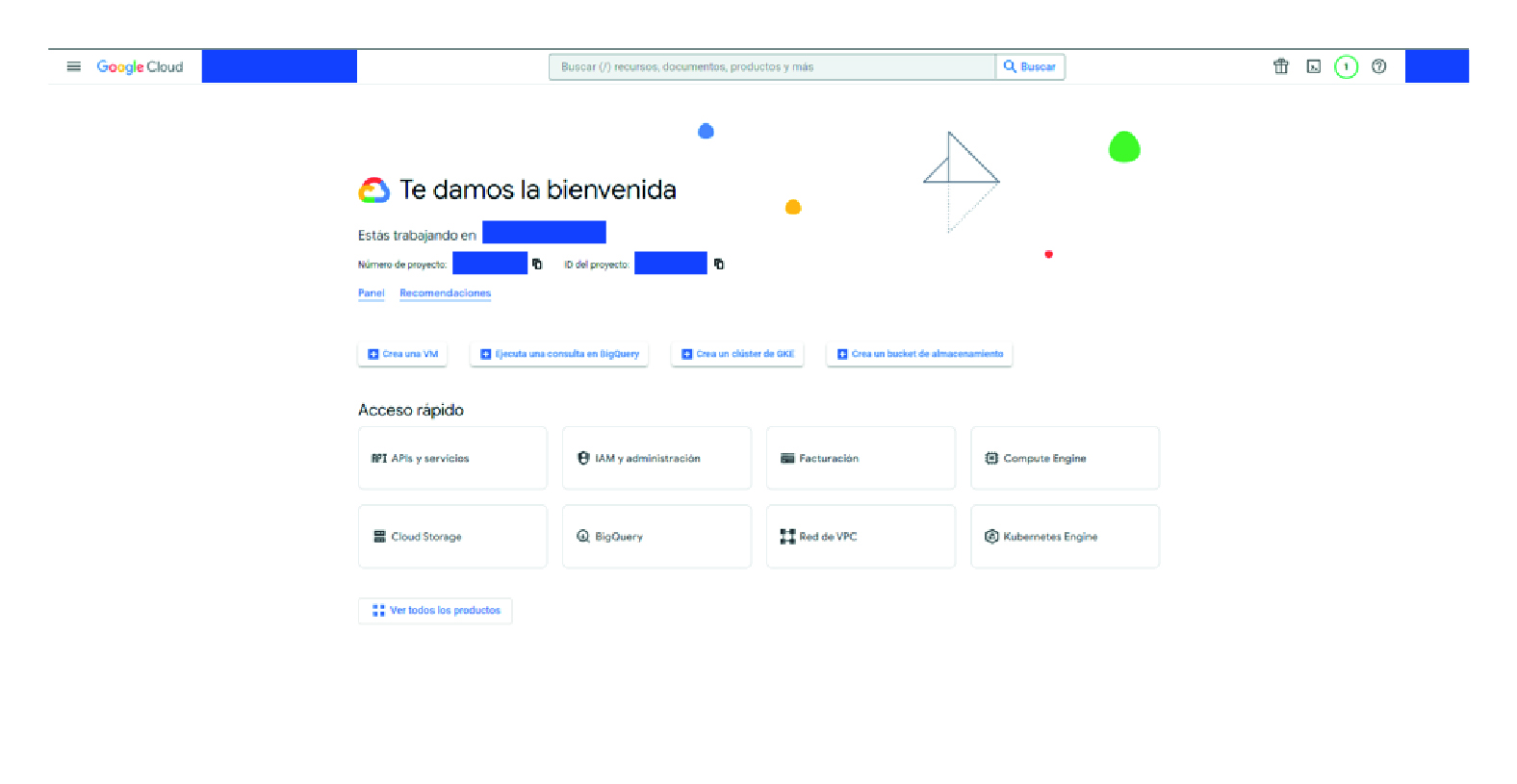
Task: Click the Google Cloud logo beside welcome heading
Action: pyautogui.click(x=374, y=190)
